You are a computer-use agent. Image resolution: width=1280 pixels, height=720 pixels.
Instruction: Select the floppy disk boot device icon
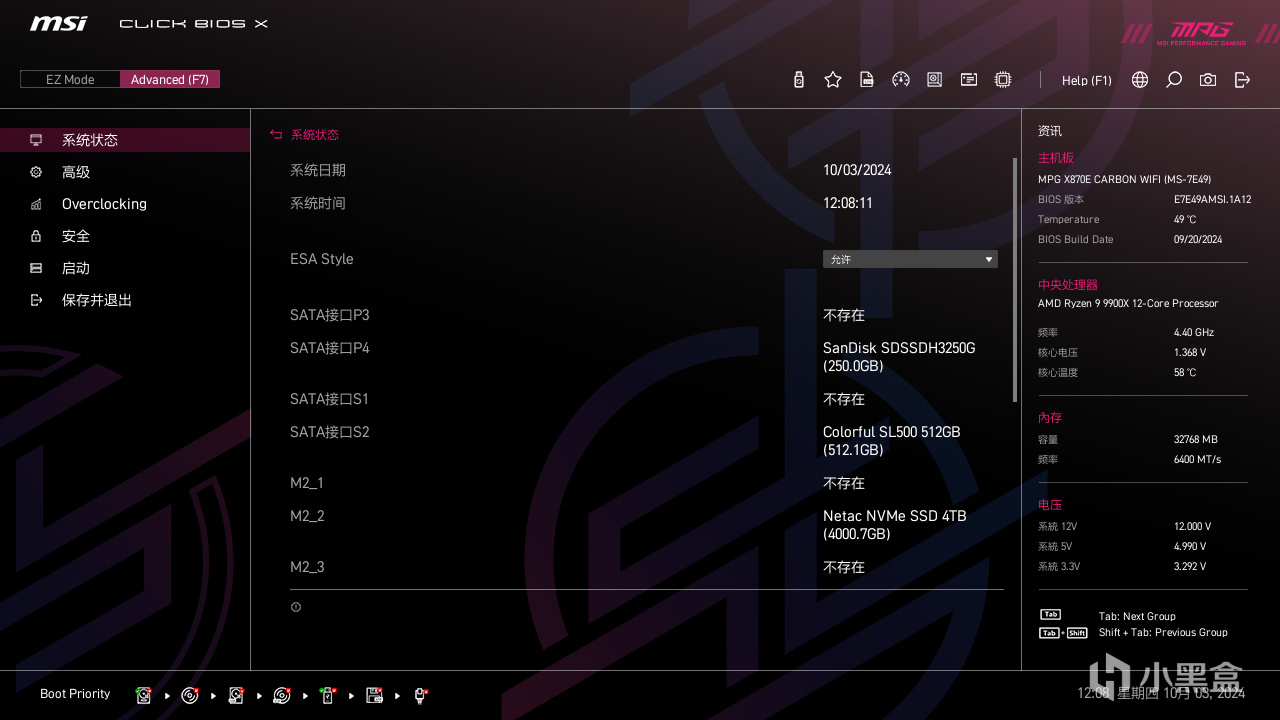click(x=374, y=695)
